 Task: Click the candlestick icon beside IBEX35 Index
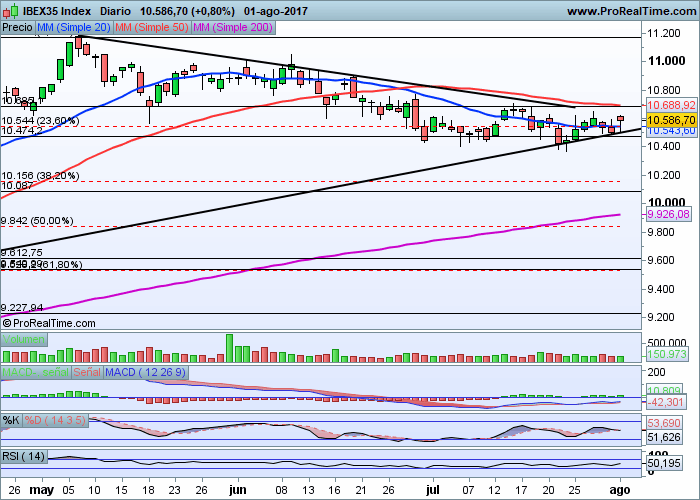point(11,11)
